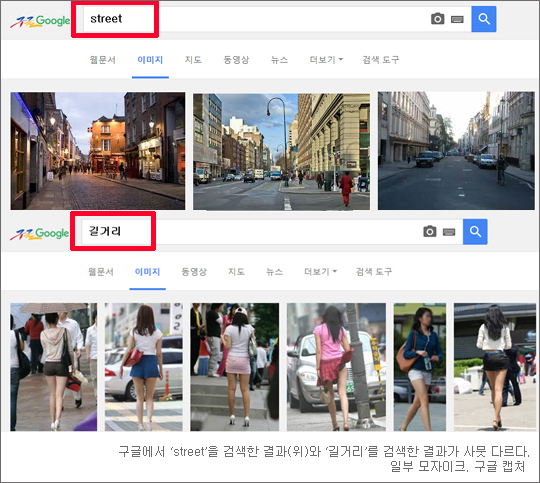Click the blue search button next to '길거리'
Viewport: 540px width, 483px height.
[x=475, y=232]
